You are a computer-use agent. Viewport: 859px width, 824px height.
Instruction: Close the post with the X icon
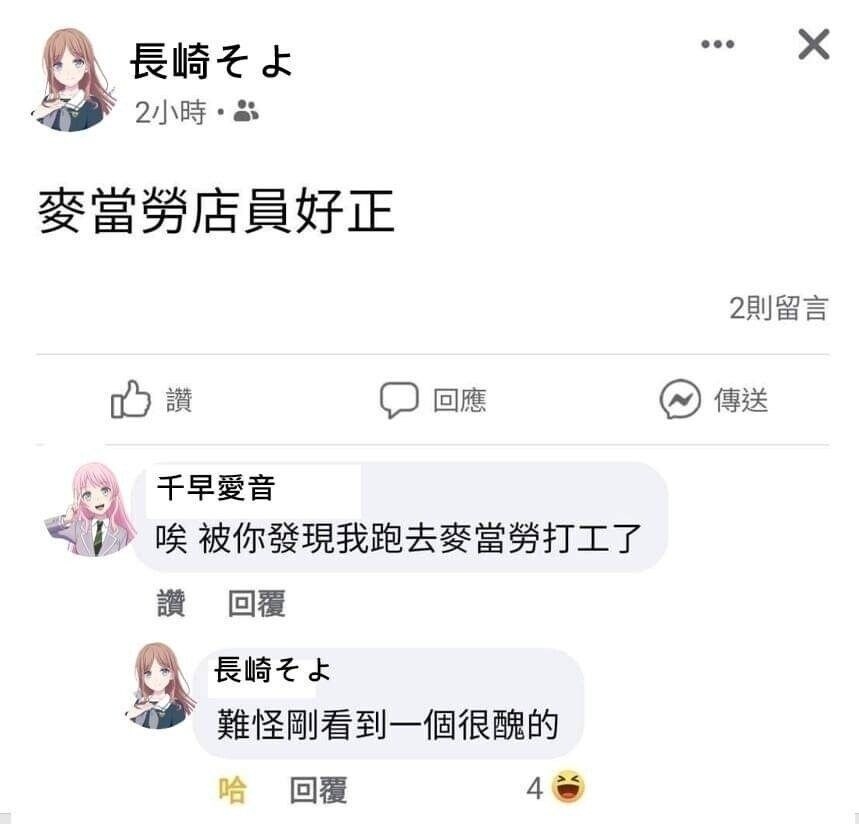click(814, 44)
